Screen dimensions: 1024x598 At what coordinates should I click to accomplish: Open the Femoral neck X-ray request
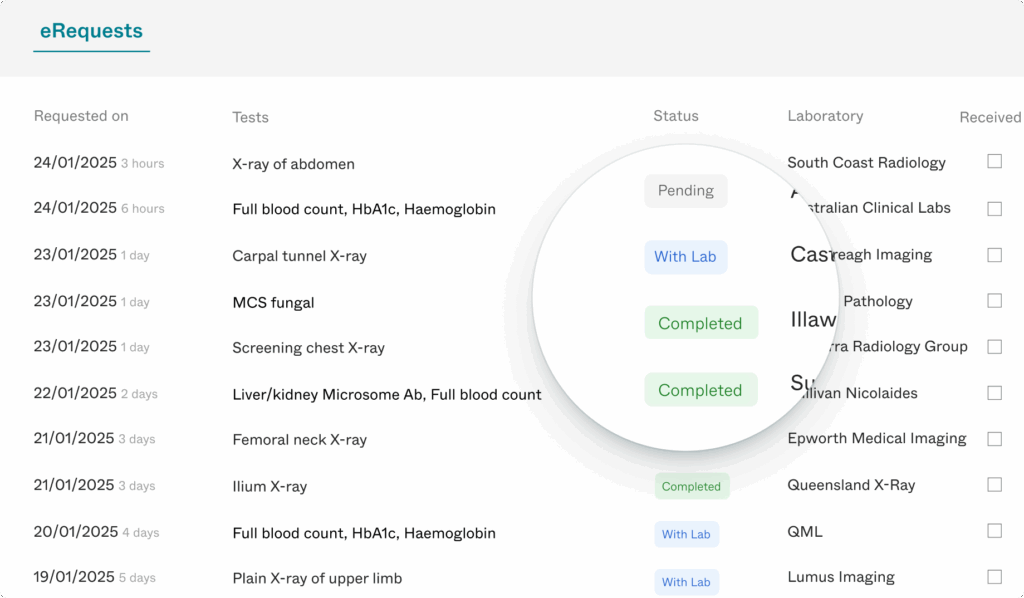tap(299, 440)
